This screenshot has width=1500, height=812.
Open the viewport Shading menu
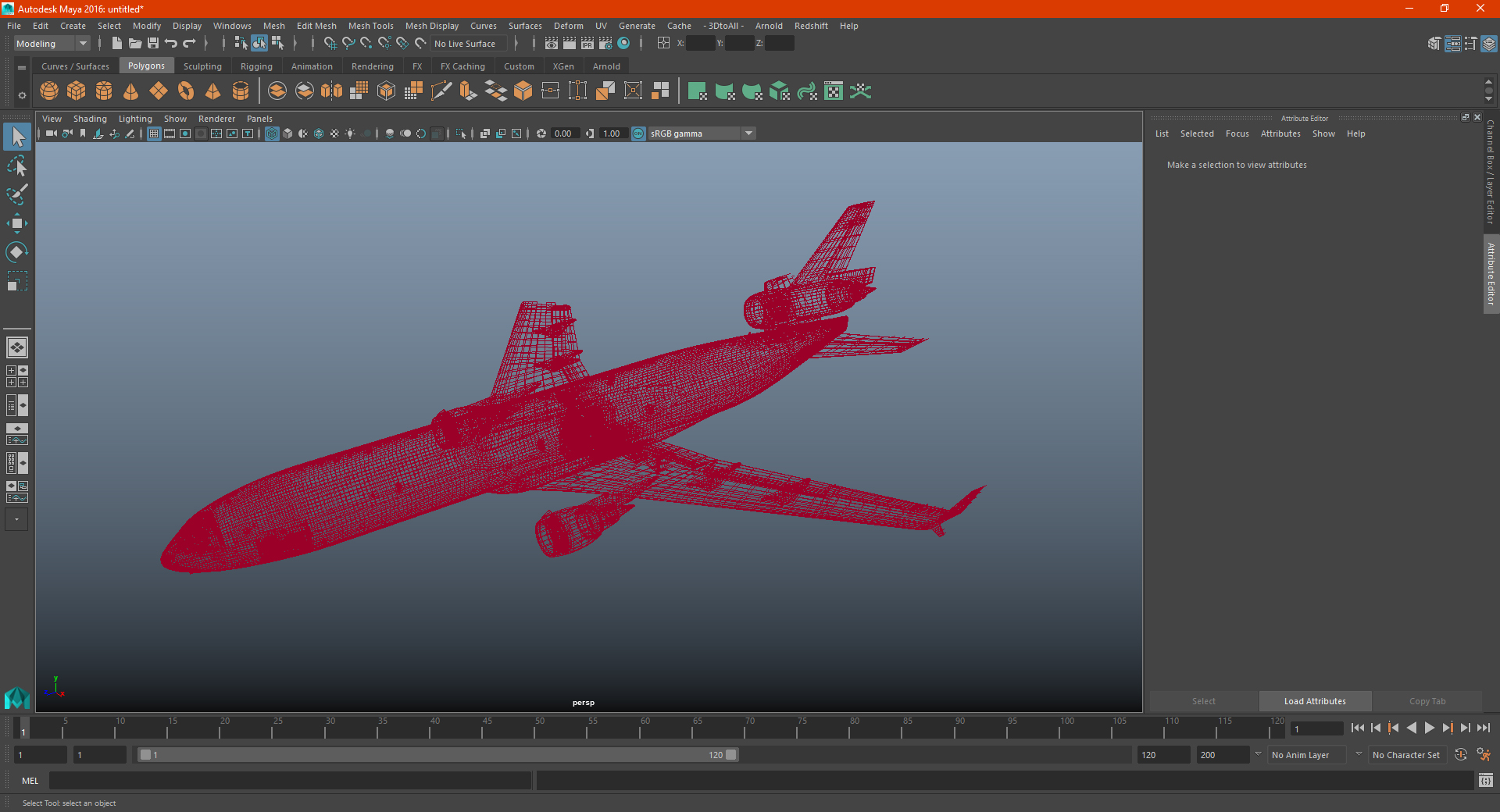click(x=90, y=119)
